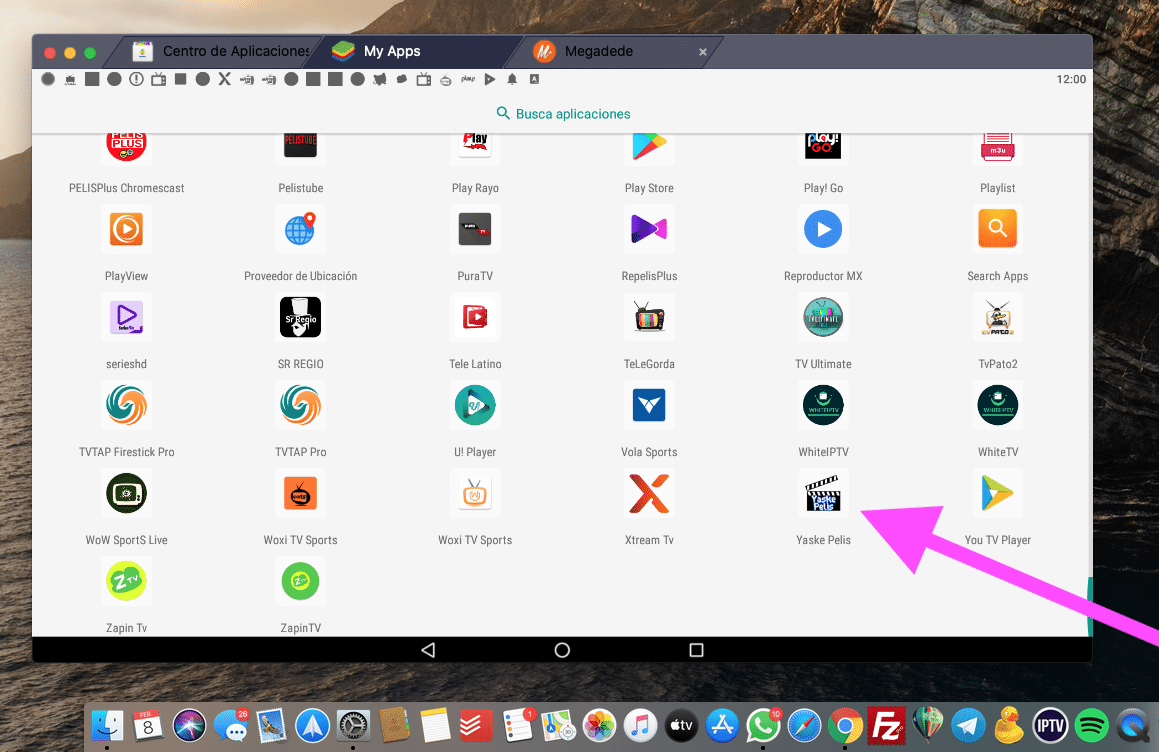Open the Search Apps icon
Viewport: 1159px width, 752px height.
tap(997, 230)
